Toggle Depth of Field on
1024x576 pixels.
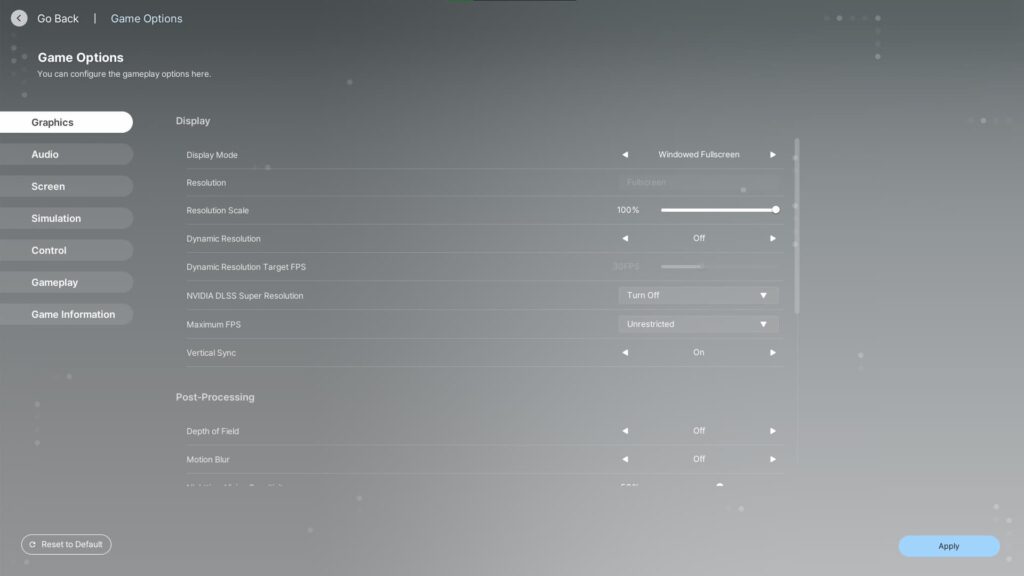pos(772,430)
